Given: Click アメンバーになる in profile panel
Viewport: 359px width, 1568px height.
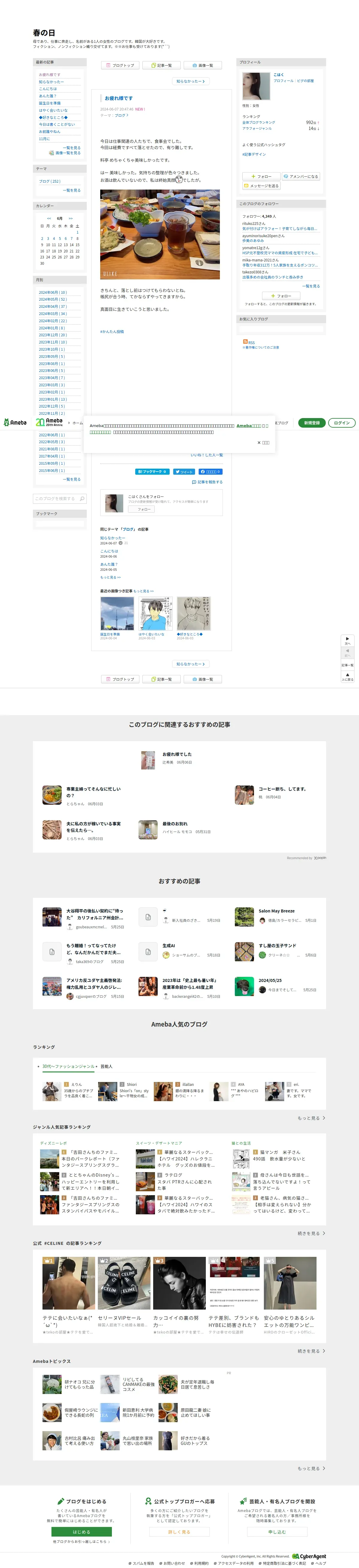Looking at the screenshot, I should (301, 176).
